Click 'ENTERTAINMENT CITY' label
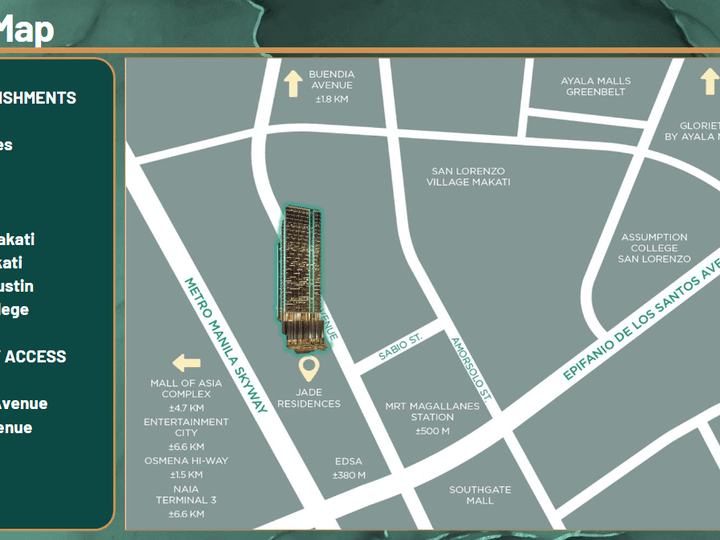The width and height of the screenshot is (720, 540). 186,427
